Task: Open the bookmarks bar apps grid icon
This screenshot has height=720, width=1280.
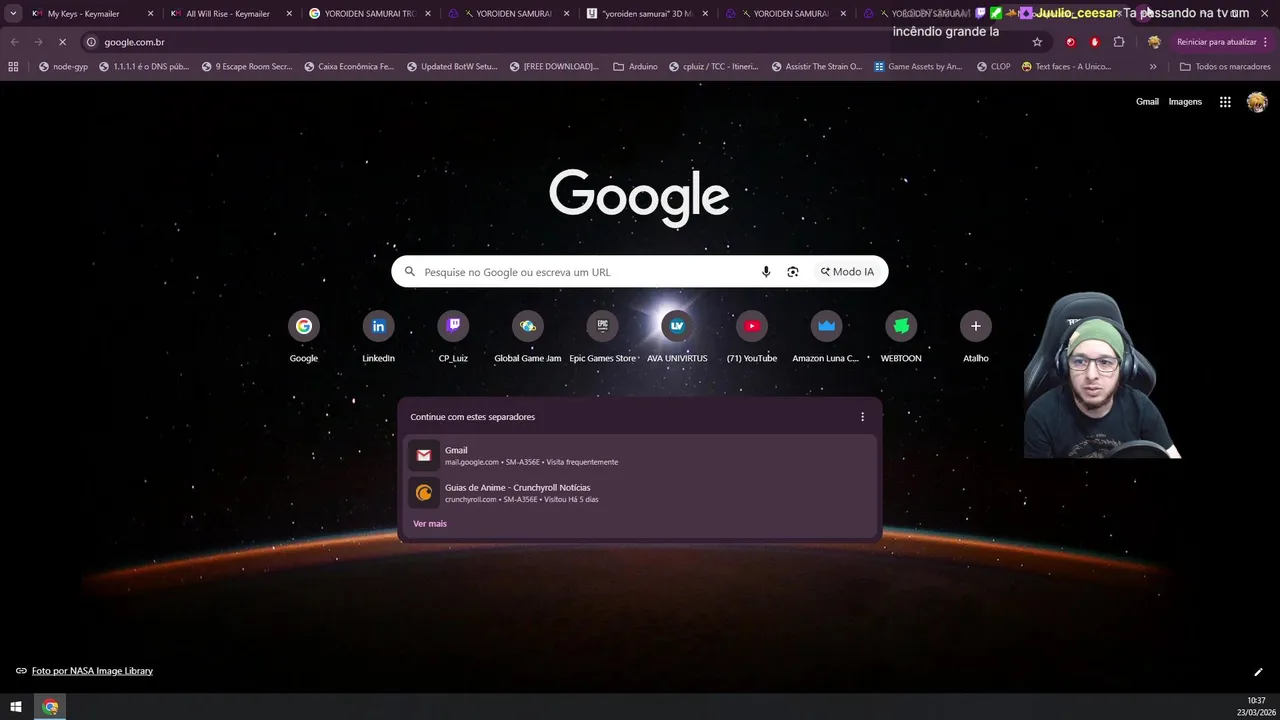Action: click(x=13, y=67)
